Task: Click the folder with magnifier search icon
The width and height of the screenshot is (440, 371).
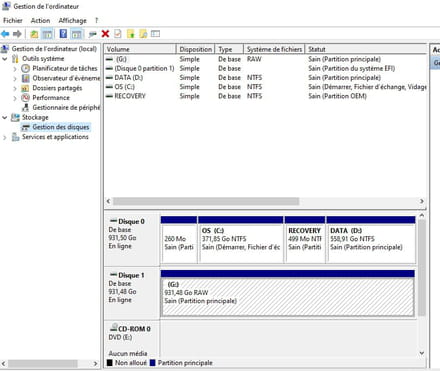Action: (143, 34)
